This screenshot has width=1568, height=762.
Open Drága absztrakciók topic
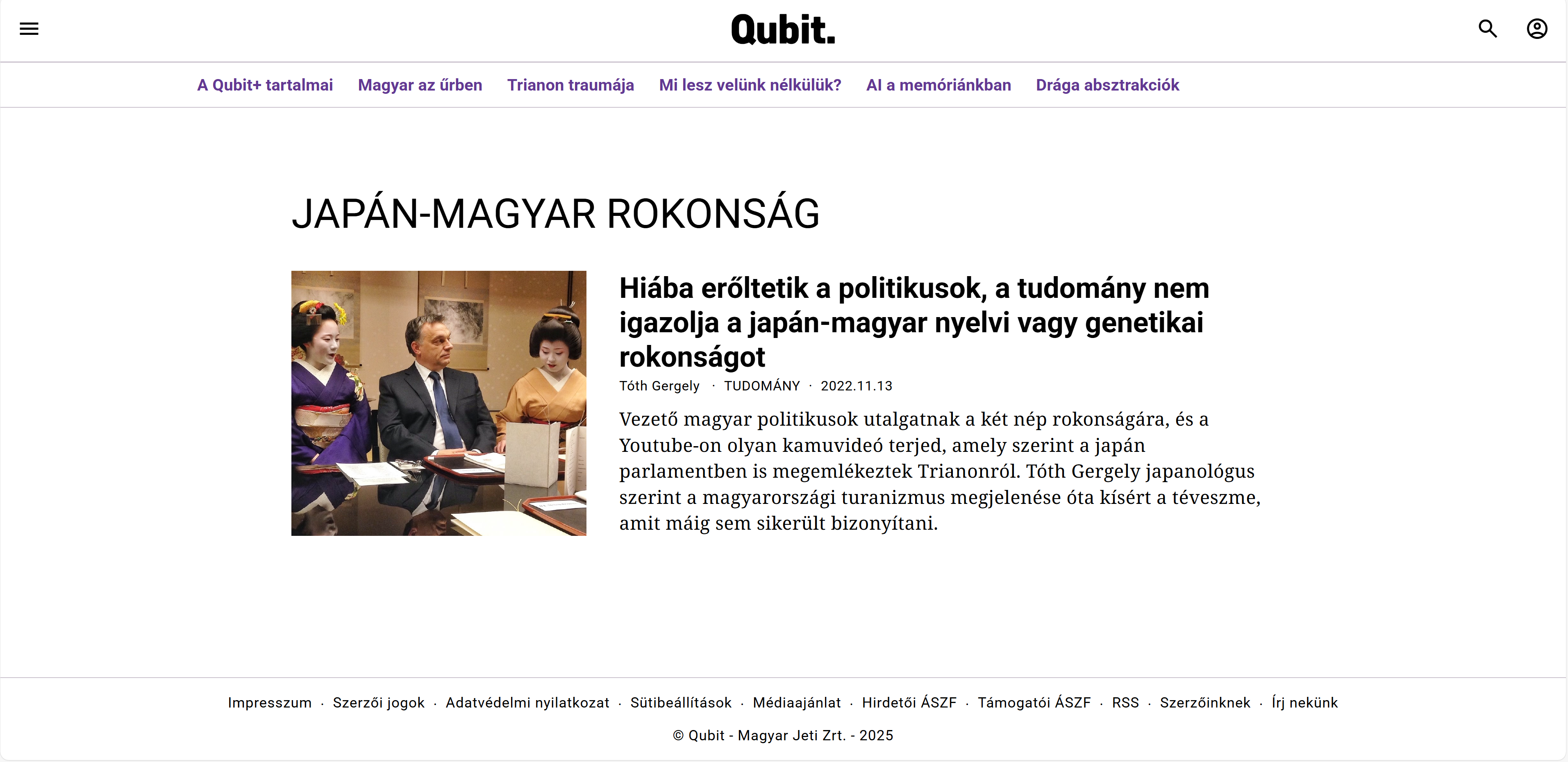point(1107,85)
